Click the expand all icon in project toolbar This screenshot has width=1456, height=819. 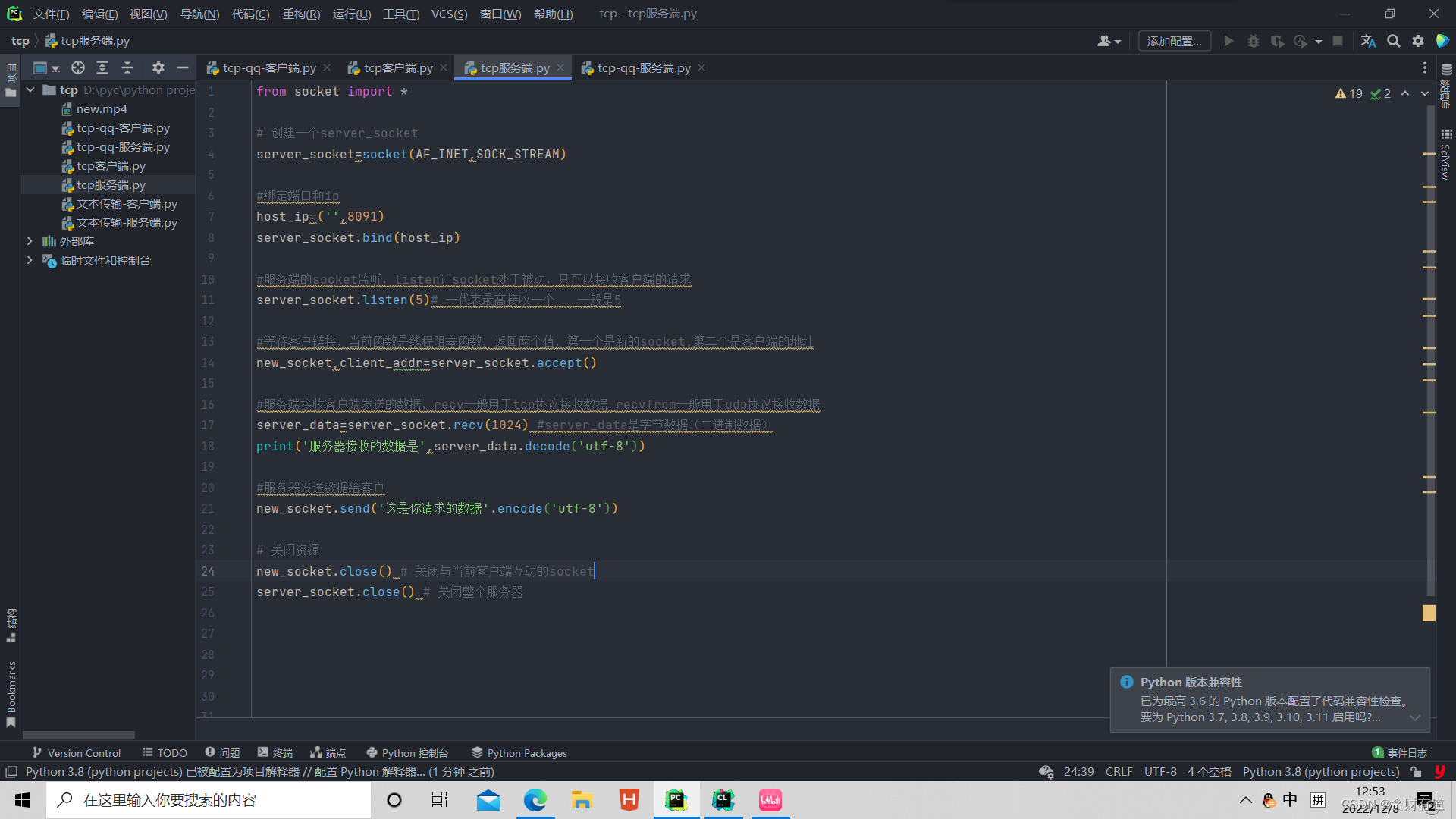[x=102, y=67]
